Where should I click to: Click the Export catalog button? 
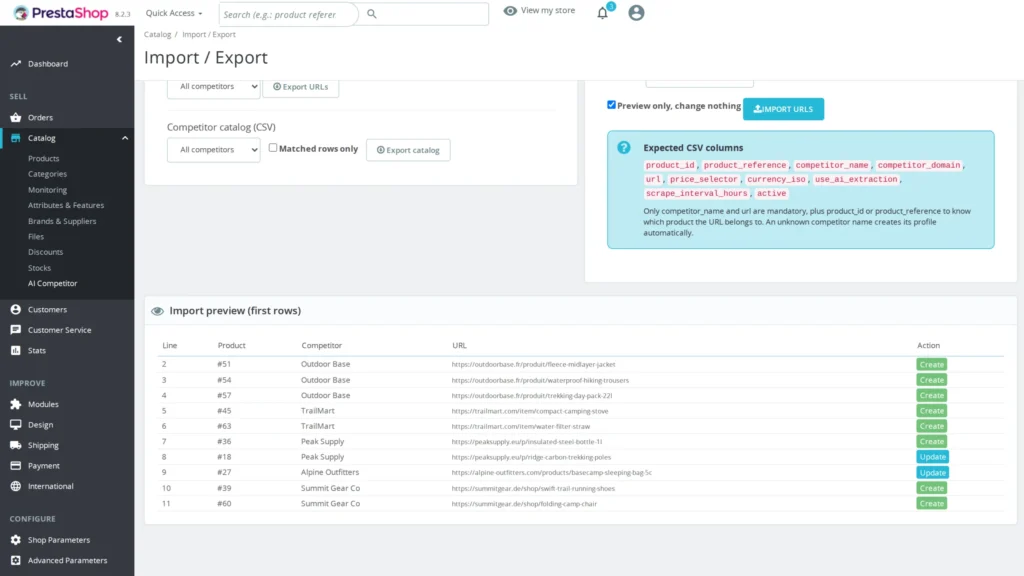(x=408, y=150)
